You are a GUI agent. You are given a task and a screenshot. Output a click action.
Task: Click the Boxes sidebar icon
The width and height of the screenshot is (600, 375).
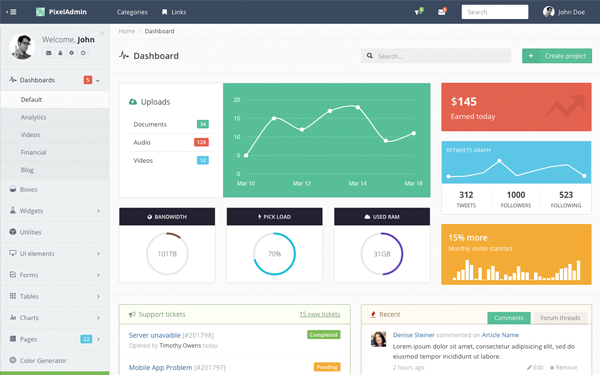[x=13, y=189]
